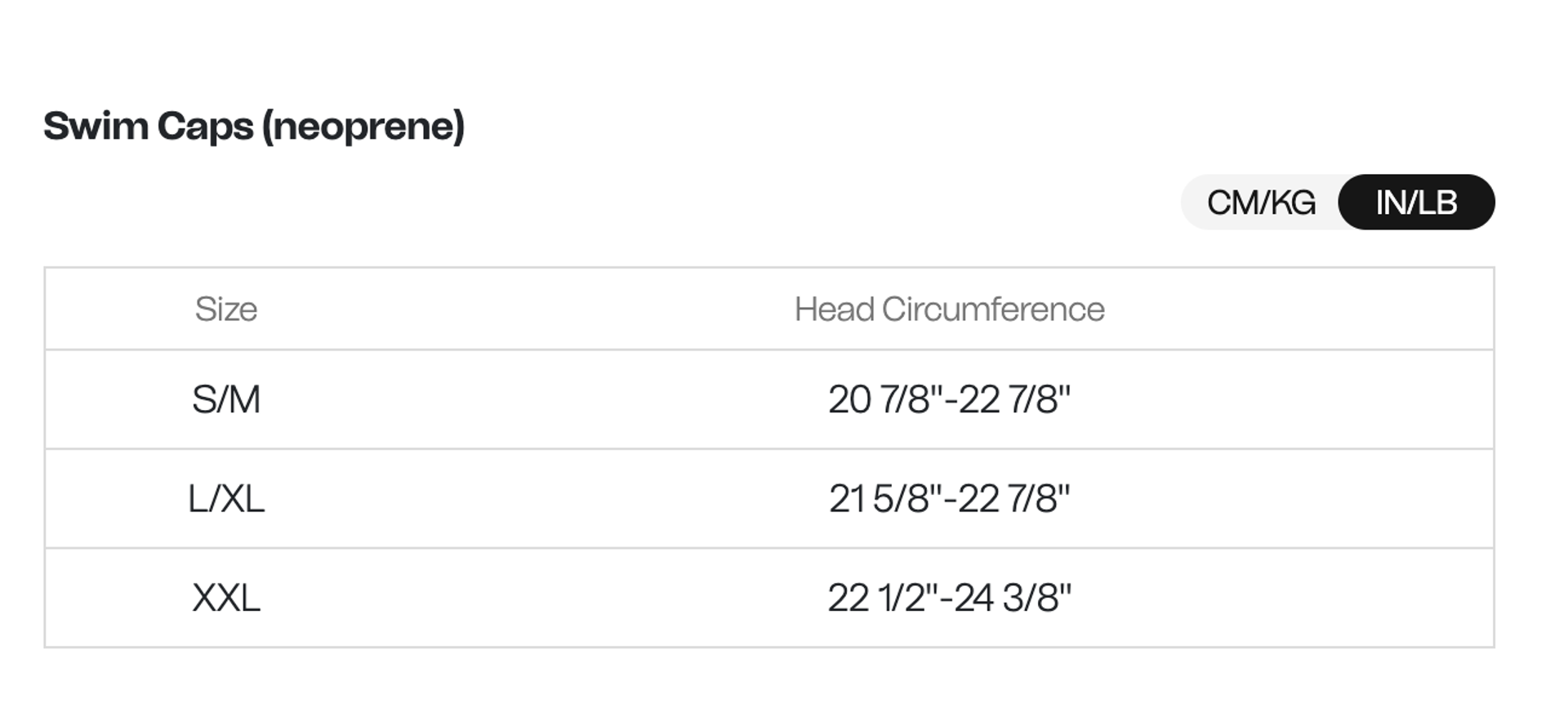The image size is (1568, 709).
Task: Click the word "Caps" in the heading
Action: click(205, 127)
